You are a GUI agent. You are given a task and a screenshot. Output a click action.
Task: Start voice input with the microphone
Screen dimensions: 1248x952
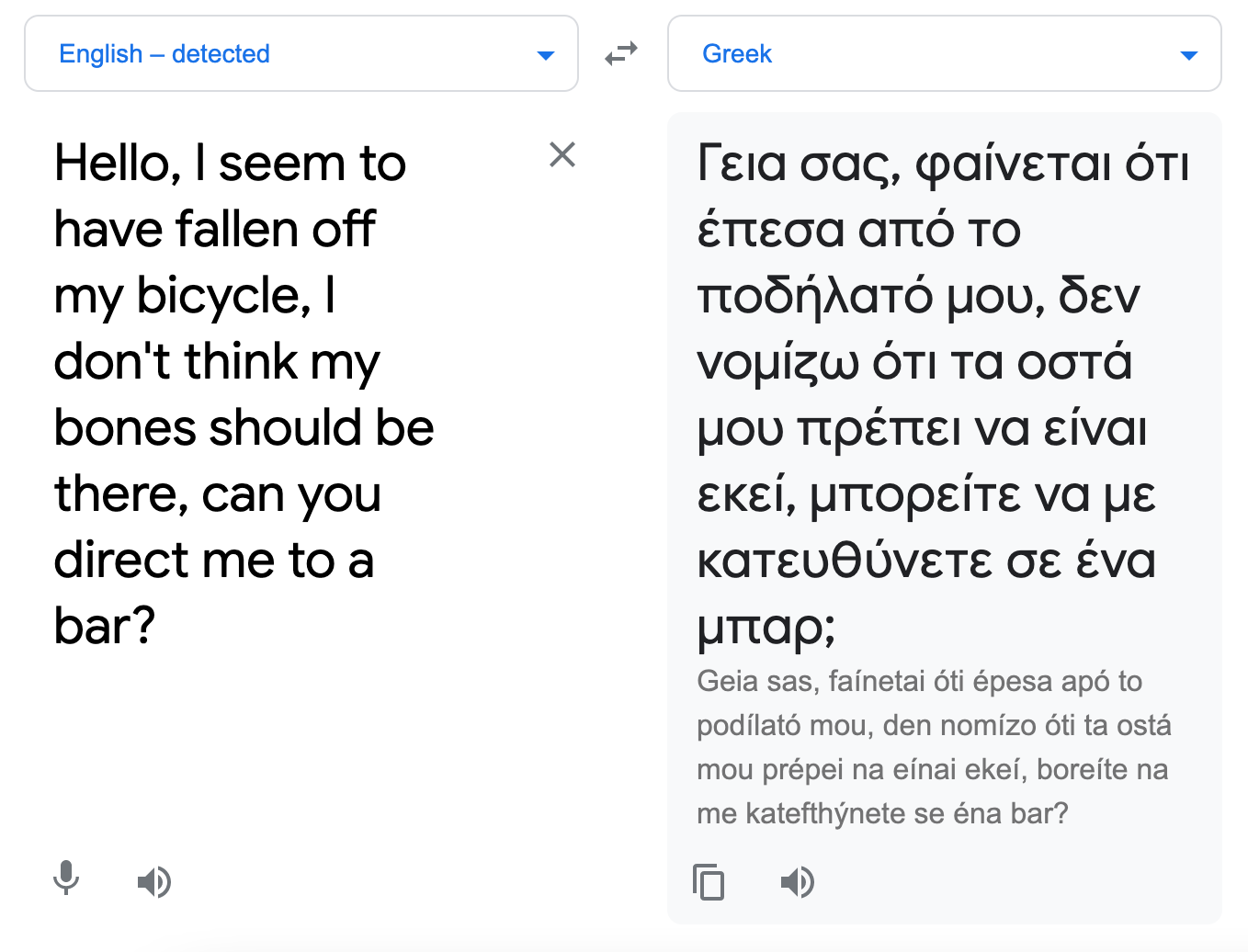tap(66, 879)
